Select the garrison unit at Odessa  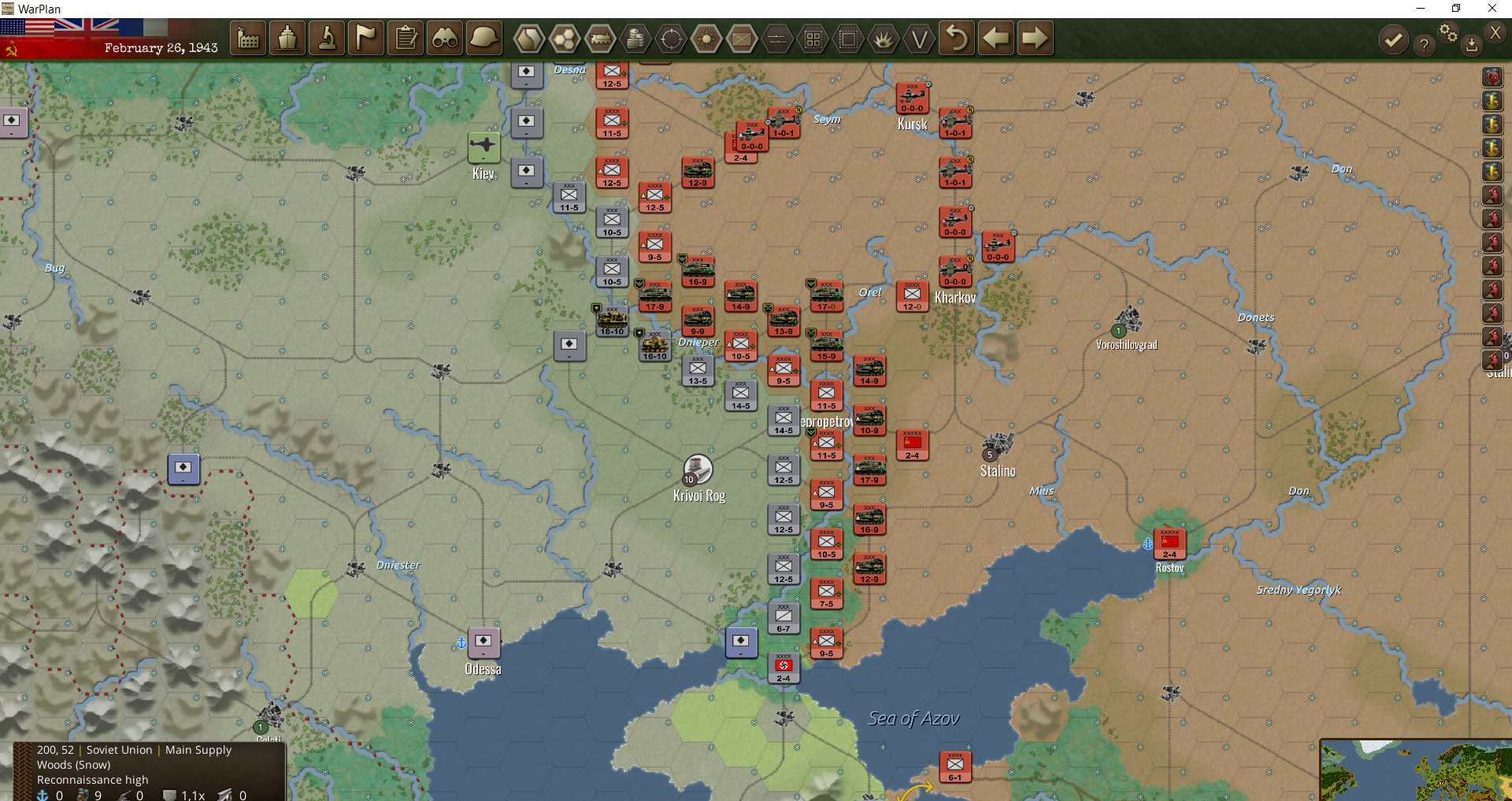[484, 643]
